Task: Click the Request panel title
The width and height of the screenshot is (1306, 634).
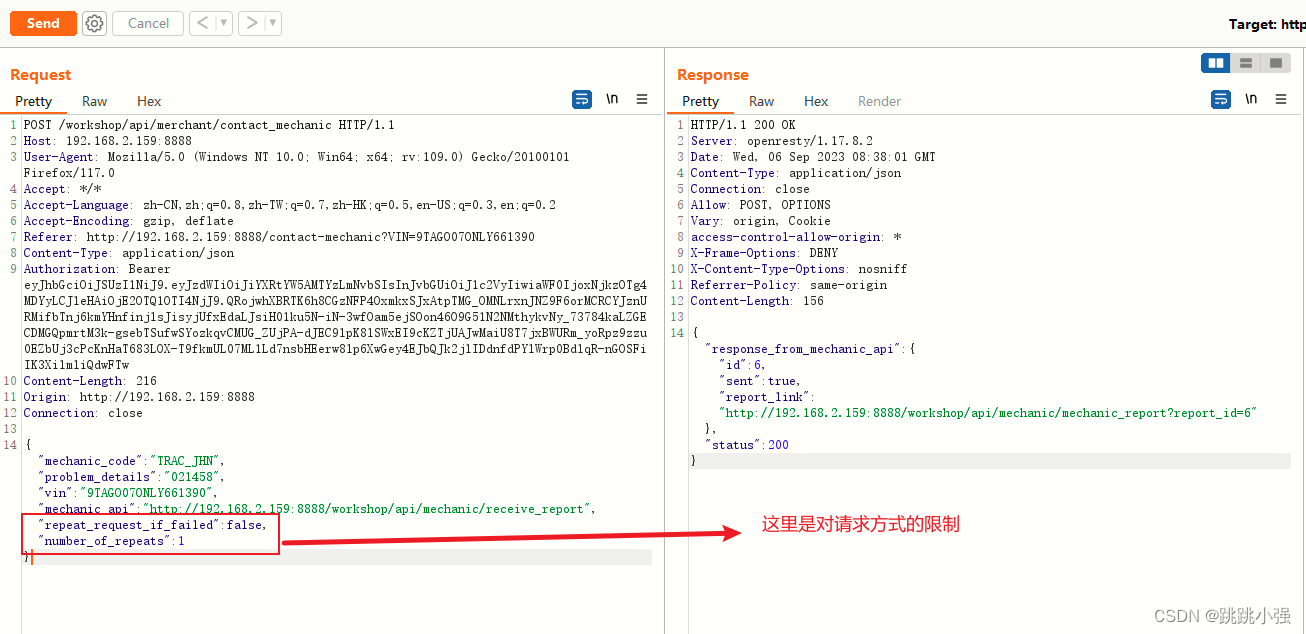Action: [x=41, y=75]
